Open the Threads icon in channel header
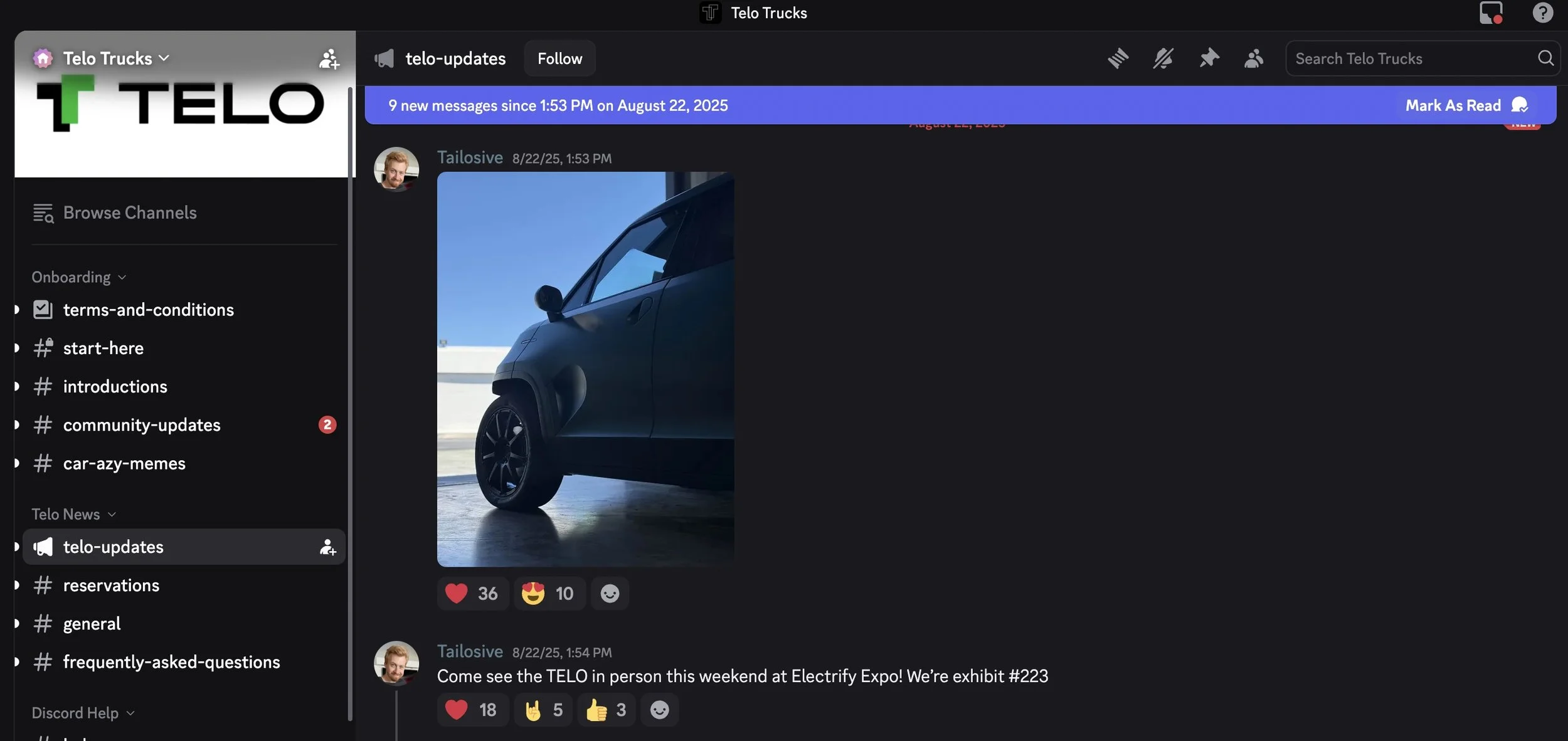The width and height of the screenshot is (1568, 741). tap(1118, 58)
